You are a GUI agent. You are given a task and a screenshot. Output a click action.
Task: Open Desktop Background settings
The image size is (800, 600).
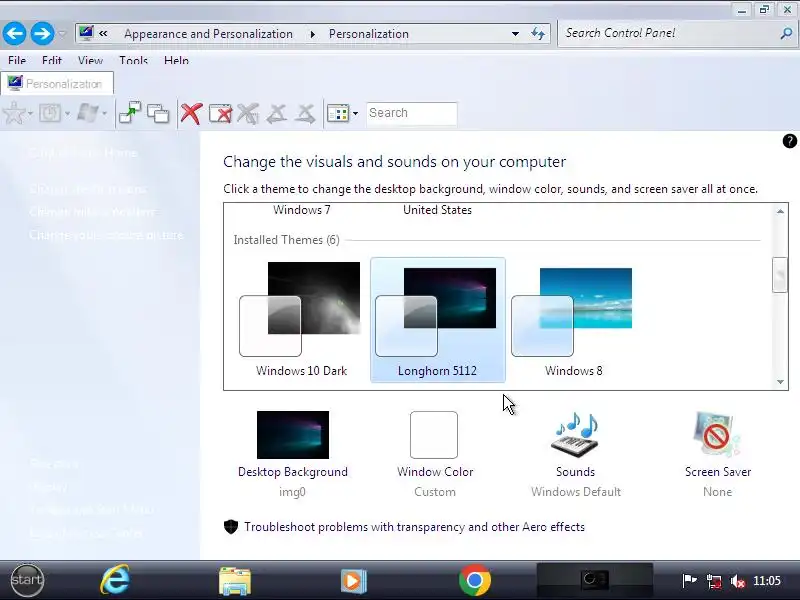point(293,454)
